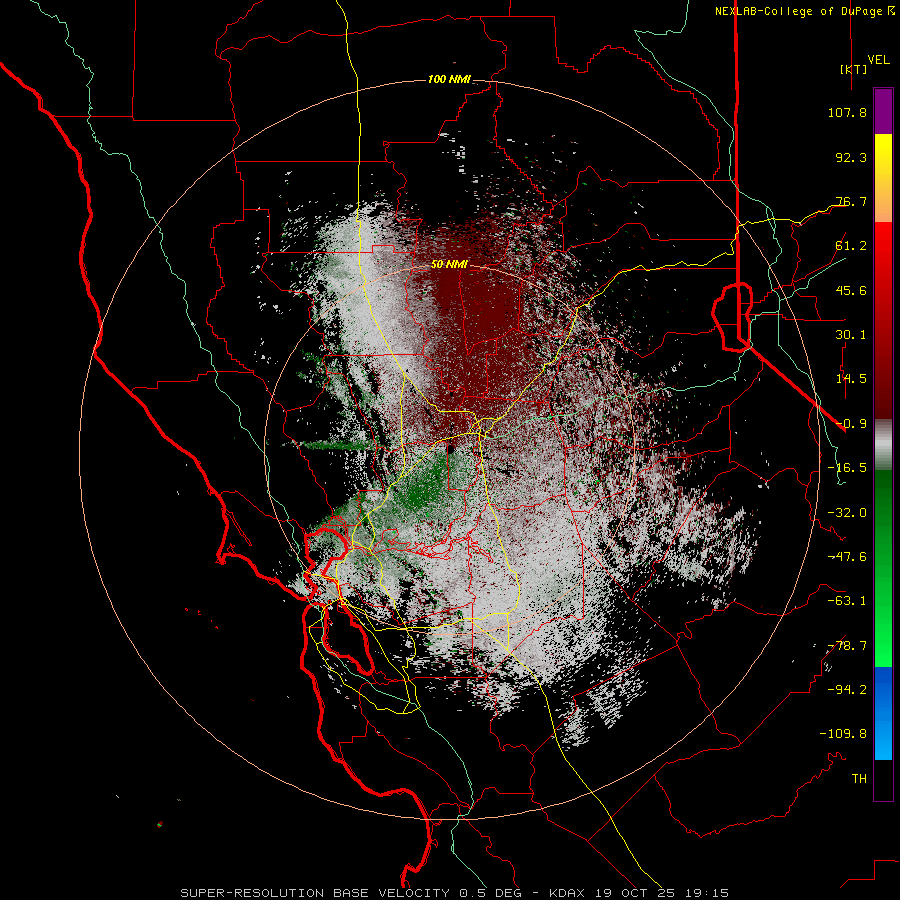Click the 61.2 legend value
The height and width of the screenshot is (900, 900).
point(851,246)
